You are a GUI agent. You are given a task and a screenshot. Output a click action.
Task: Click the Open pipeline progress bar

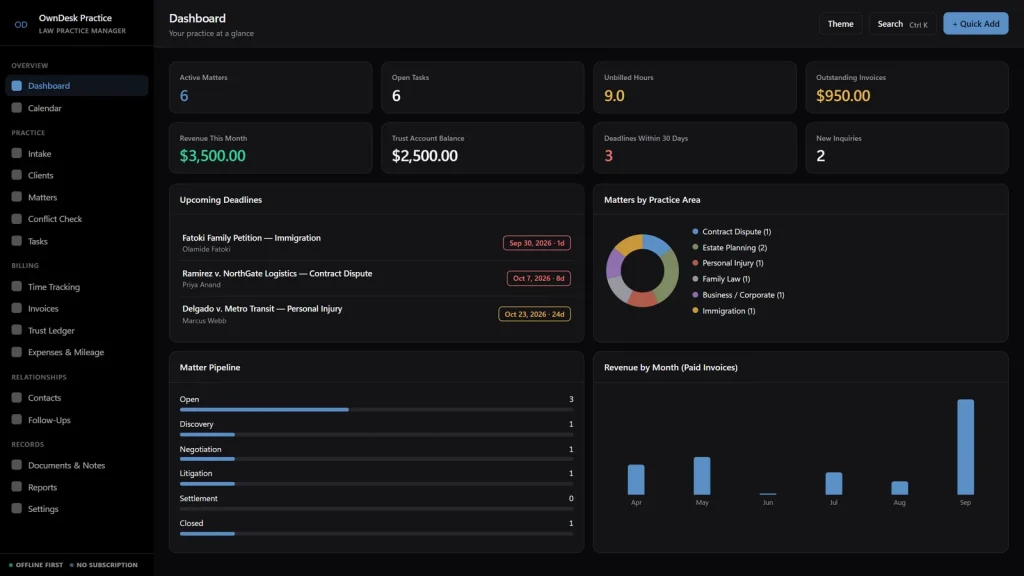376,409
